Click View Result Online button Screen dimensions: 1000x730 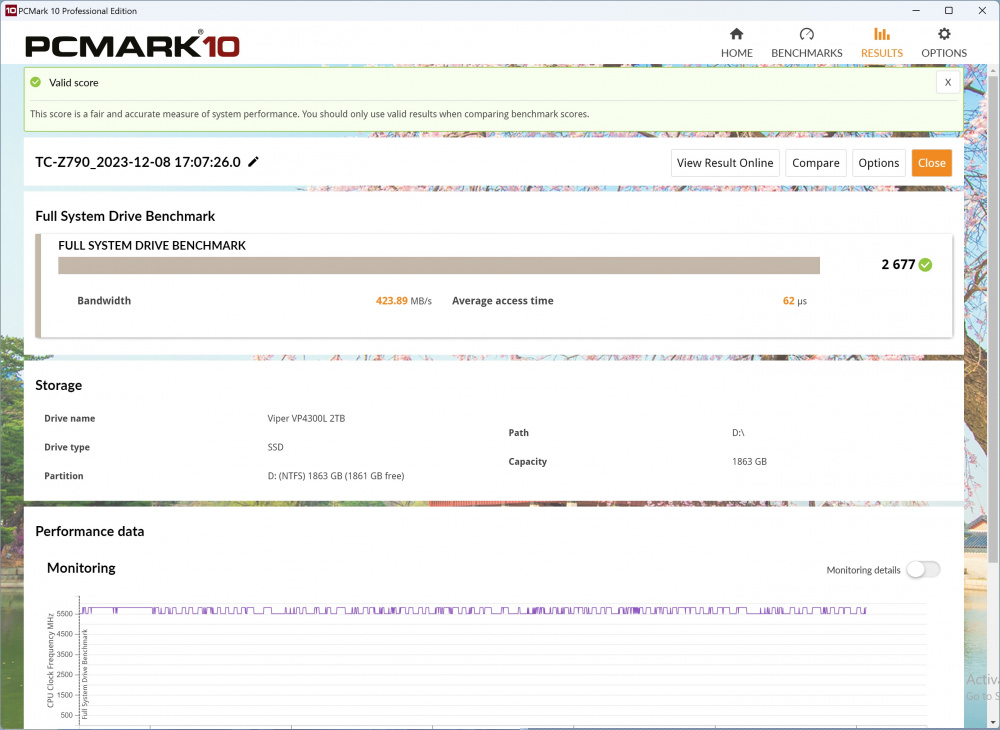point(725,163)
